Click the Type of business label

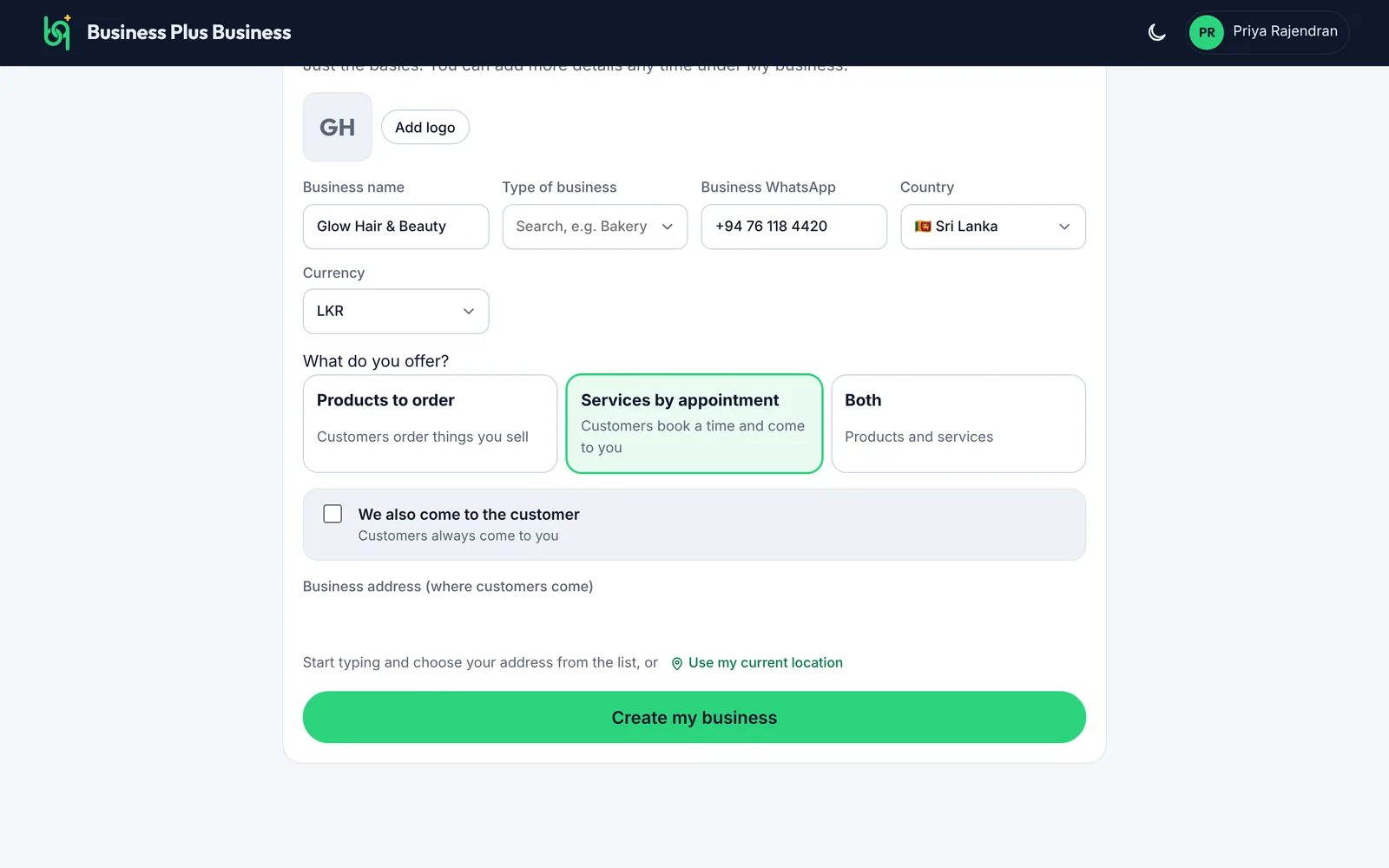pos(559,187)
